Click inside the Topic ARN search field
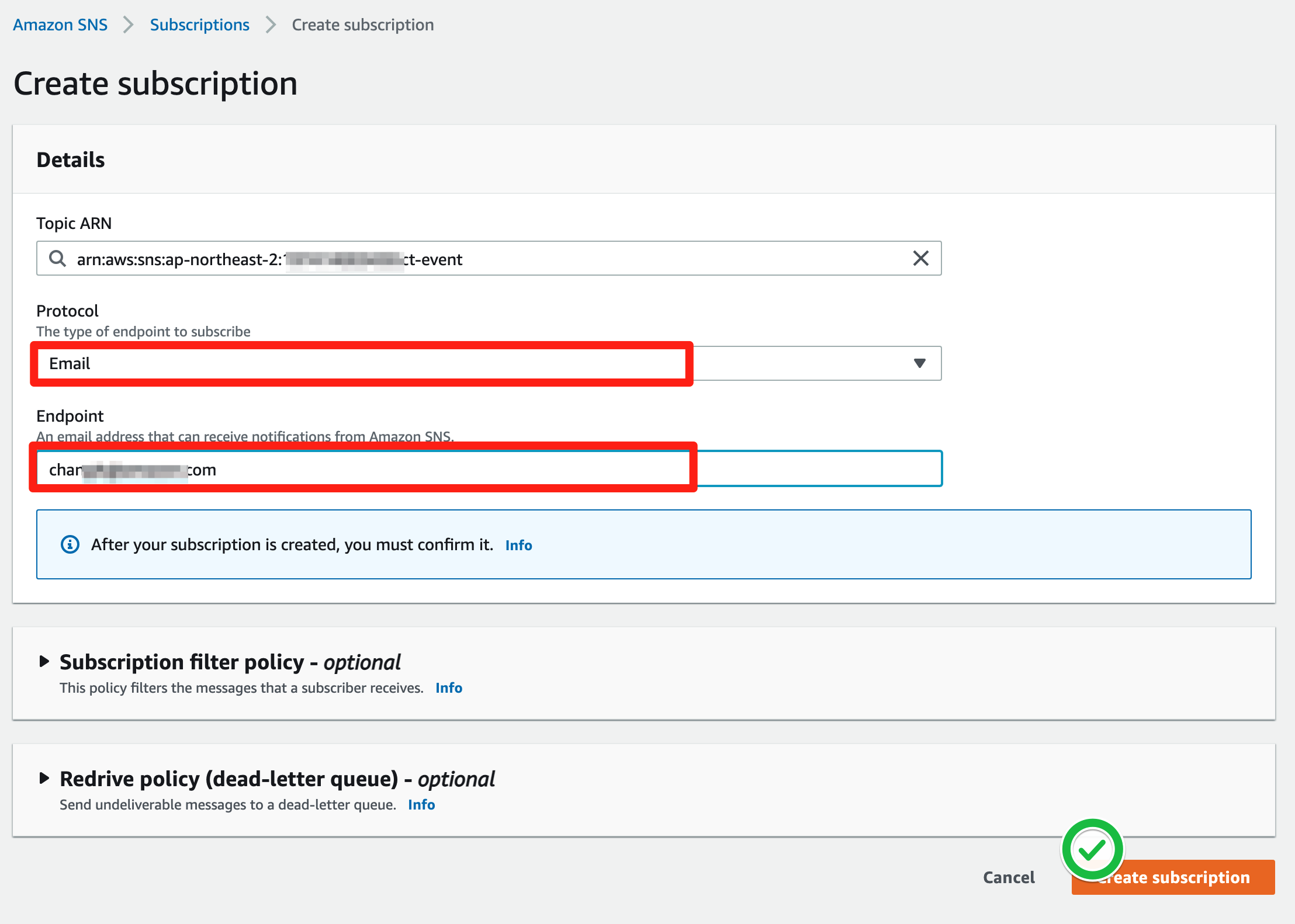The image size is (1295, 924). pyautogui.click(x=643, y=259)
